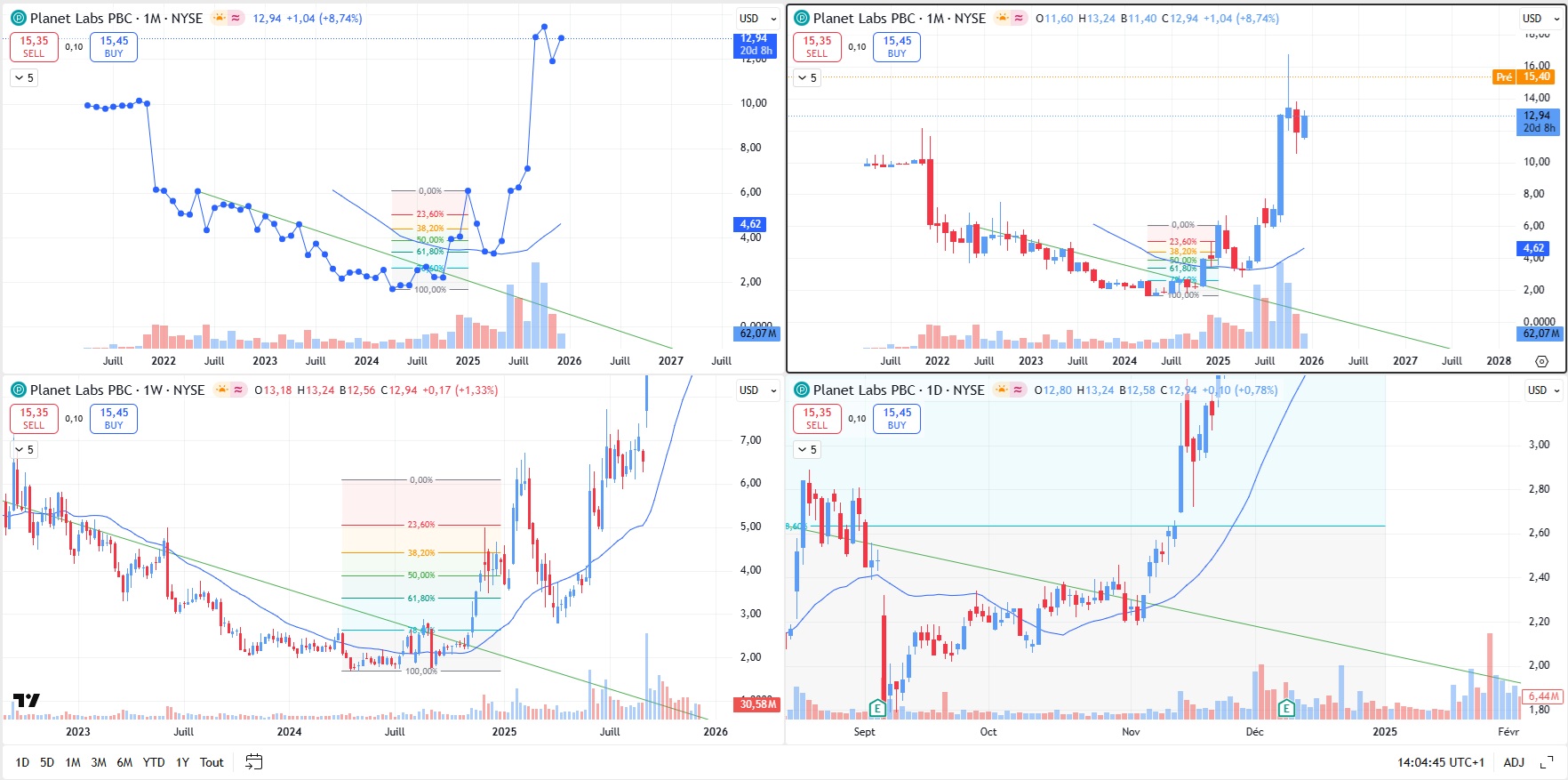This screenshot has width=1568, height=780.
Task: Click 4,62 price label in 1M candlestick chart
Action: coord(1533,248)
